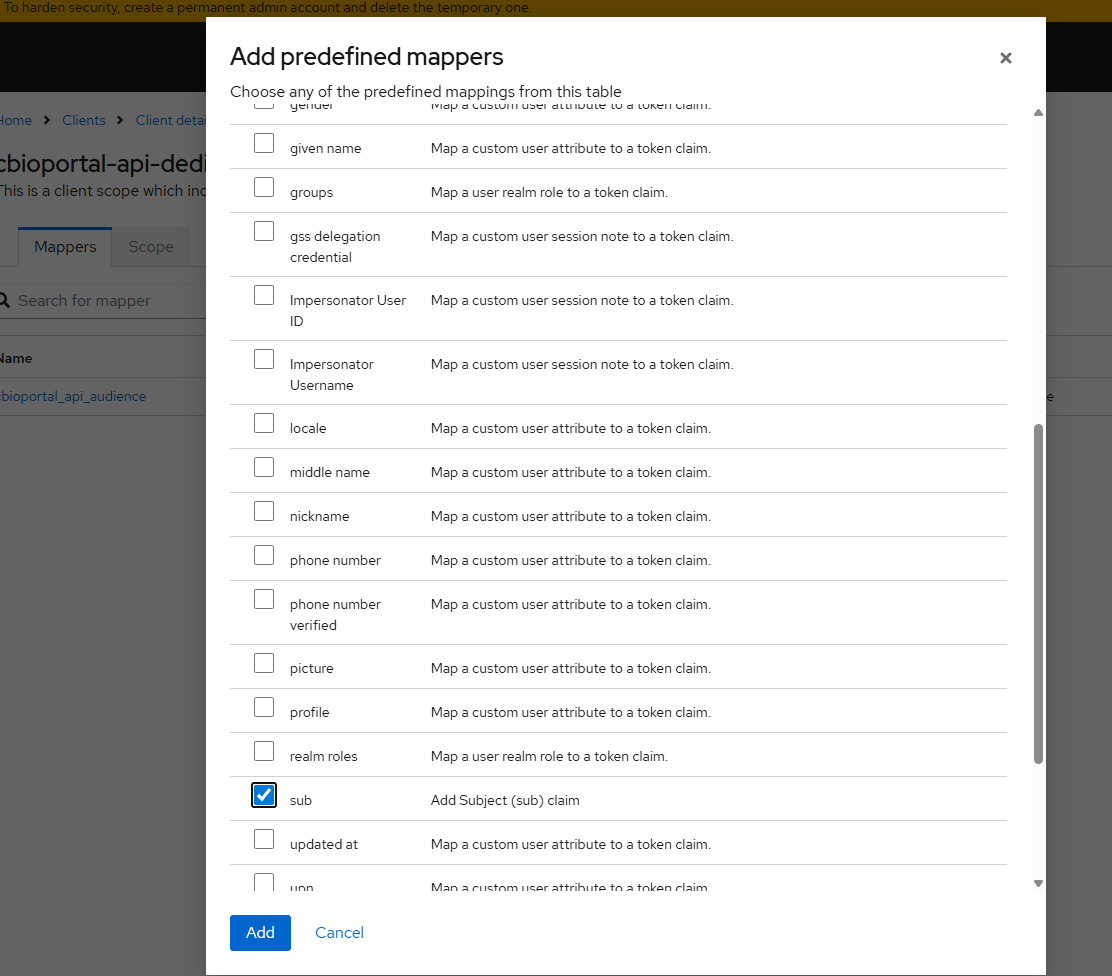This screenshot has width=1112, height=976.
Task: Open the bioportal_api_audience mapper link
Action: pos(73,396)
